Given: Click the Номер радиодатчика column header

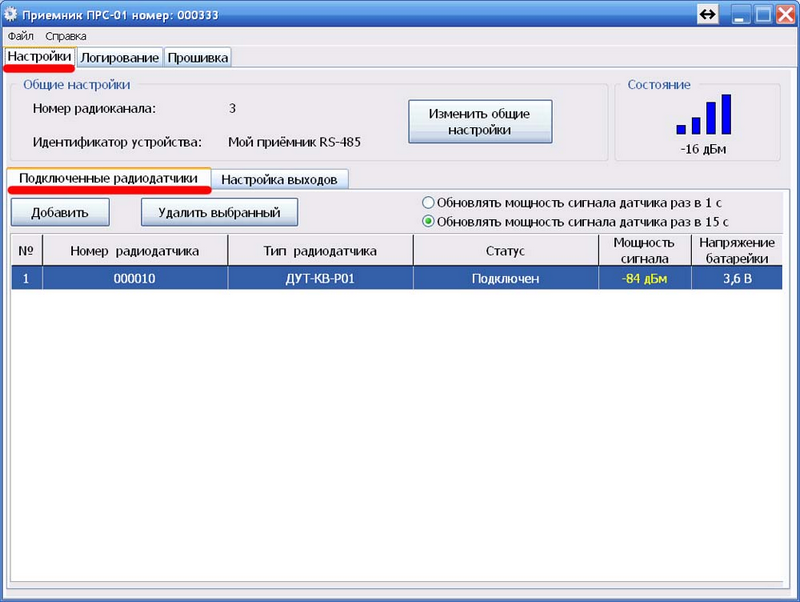Looking at the screenshot, I should [x=135, y=250].
